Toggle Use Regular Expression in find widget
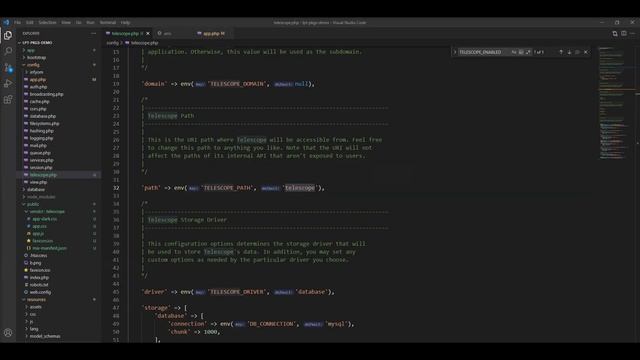This screenshot has width=640, height=360. (528, 52)
